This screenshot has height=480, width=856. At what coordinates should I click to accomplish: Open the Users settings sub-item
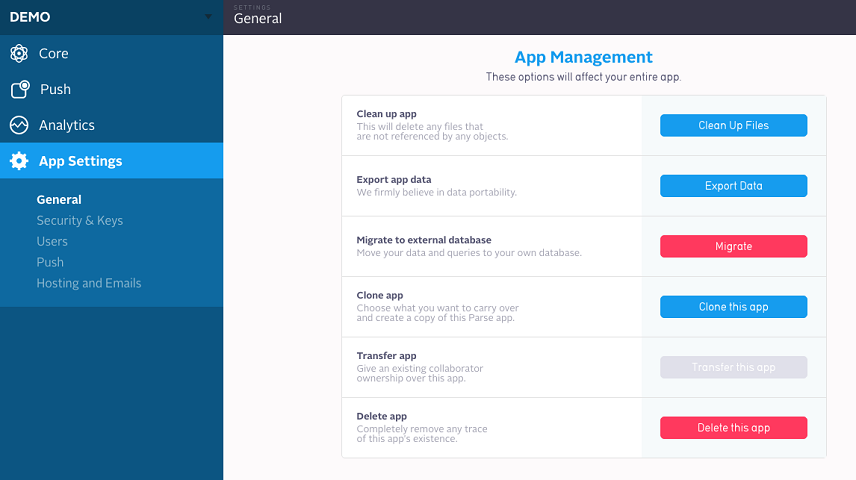pos(52,241)
